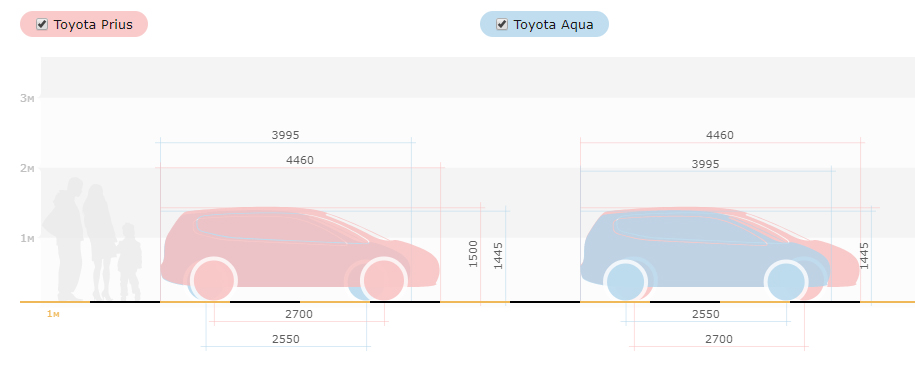
Task: Click the 4460 length label above left car
Action: tap(300, 160)
